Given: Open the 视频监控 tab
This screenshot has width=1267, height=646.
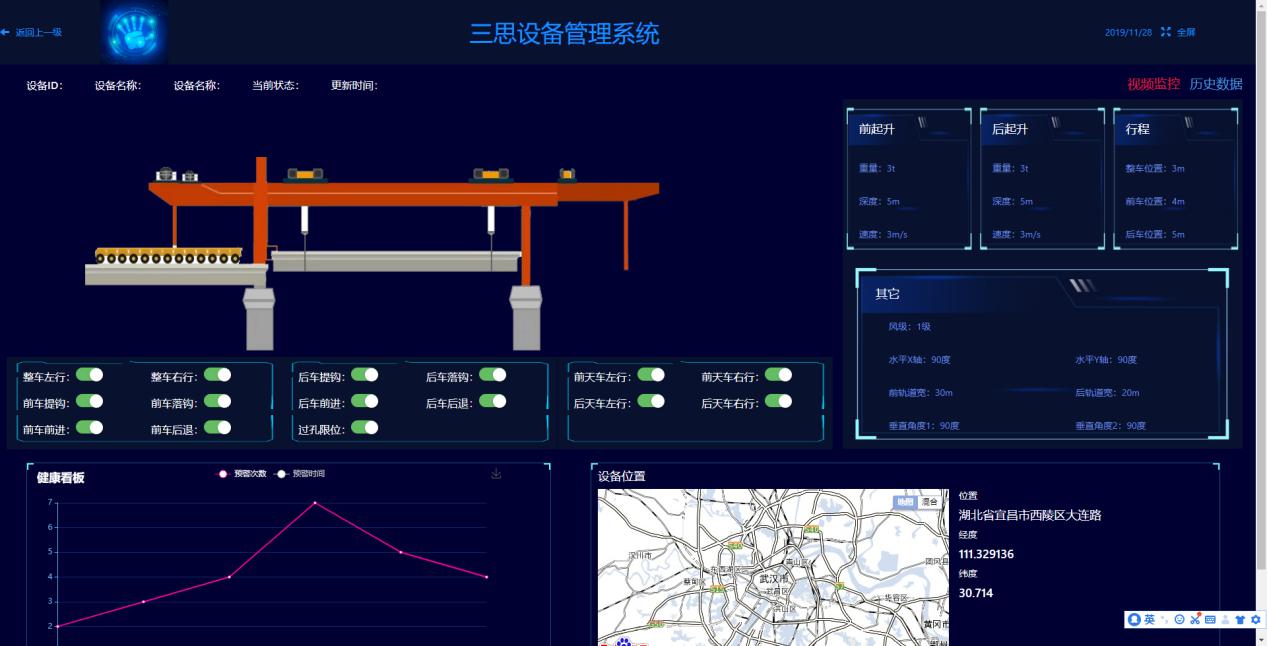Looking at the screenshot, I should coord(1153,84).
